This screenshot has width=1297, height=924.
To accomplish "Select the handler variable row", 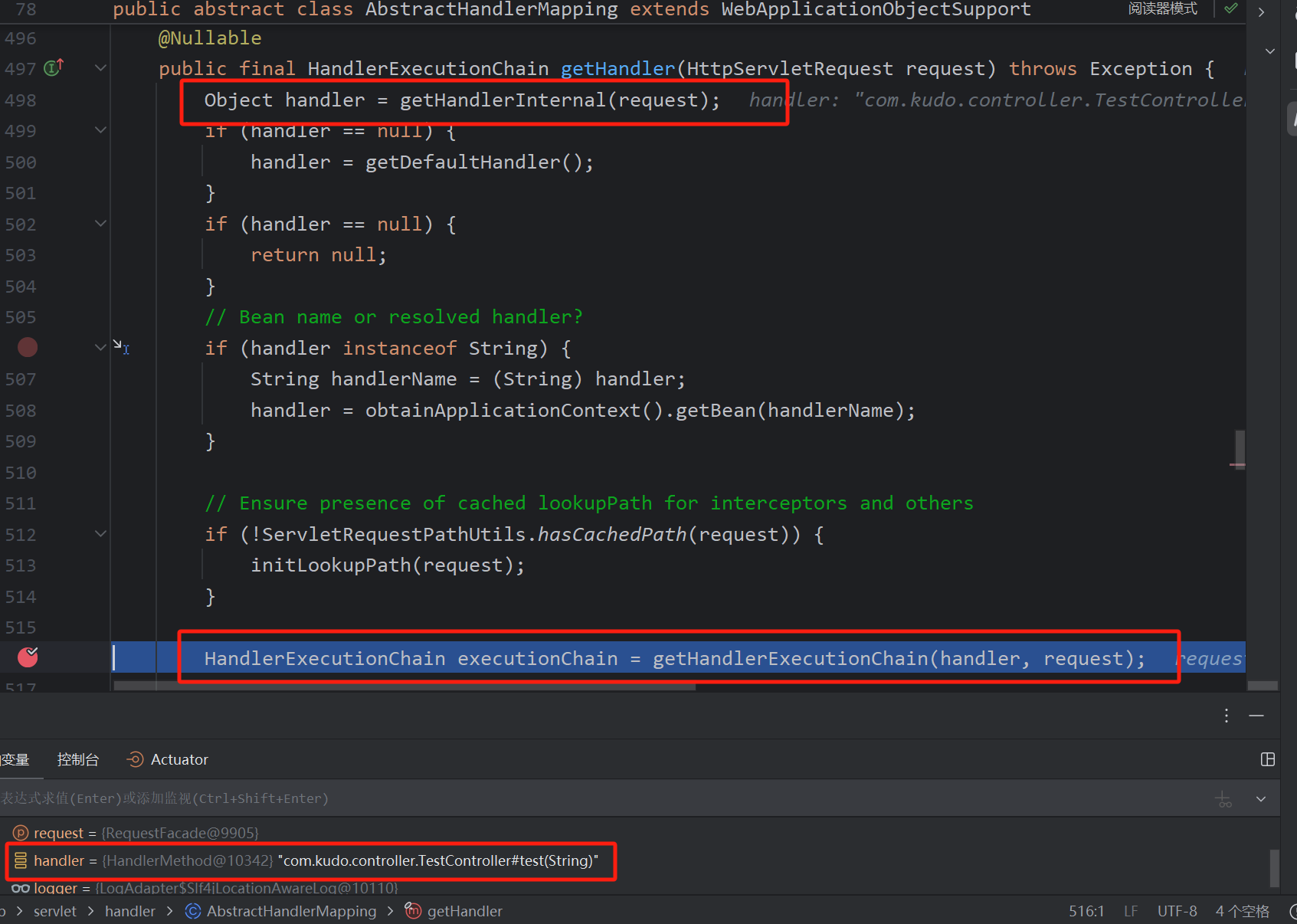I will 636,860.
